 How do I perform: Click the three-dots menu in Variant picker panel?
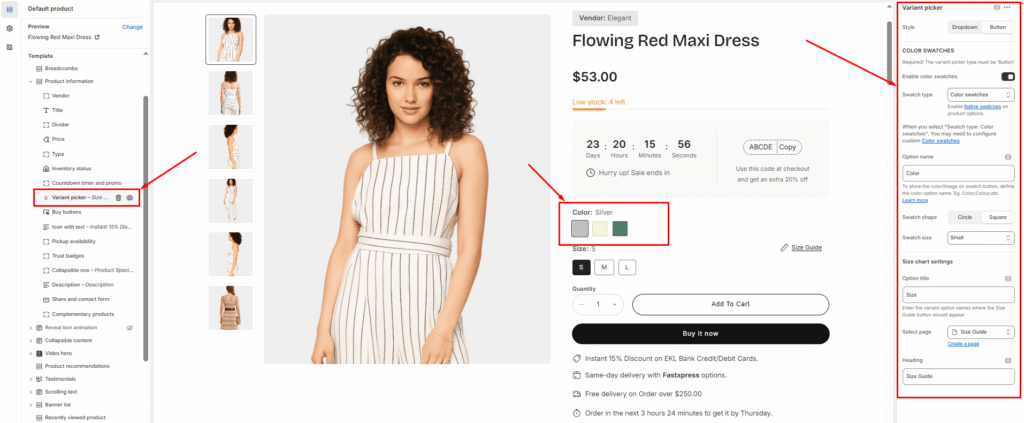(x=1008, y=8)
